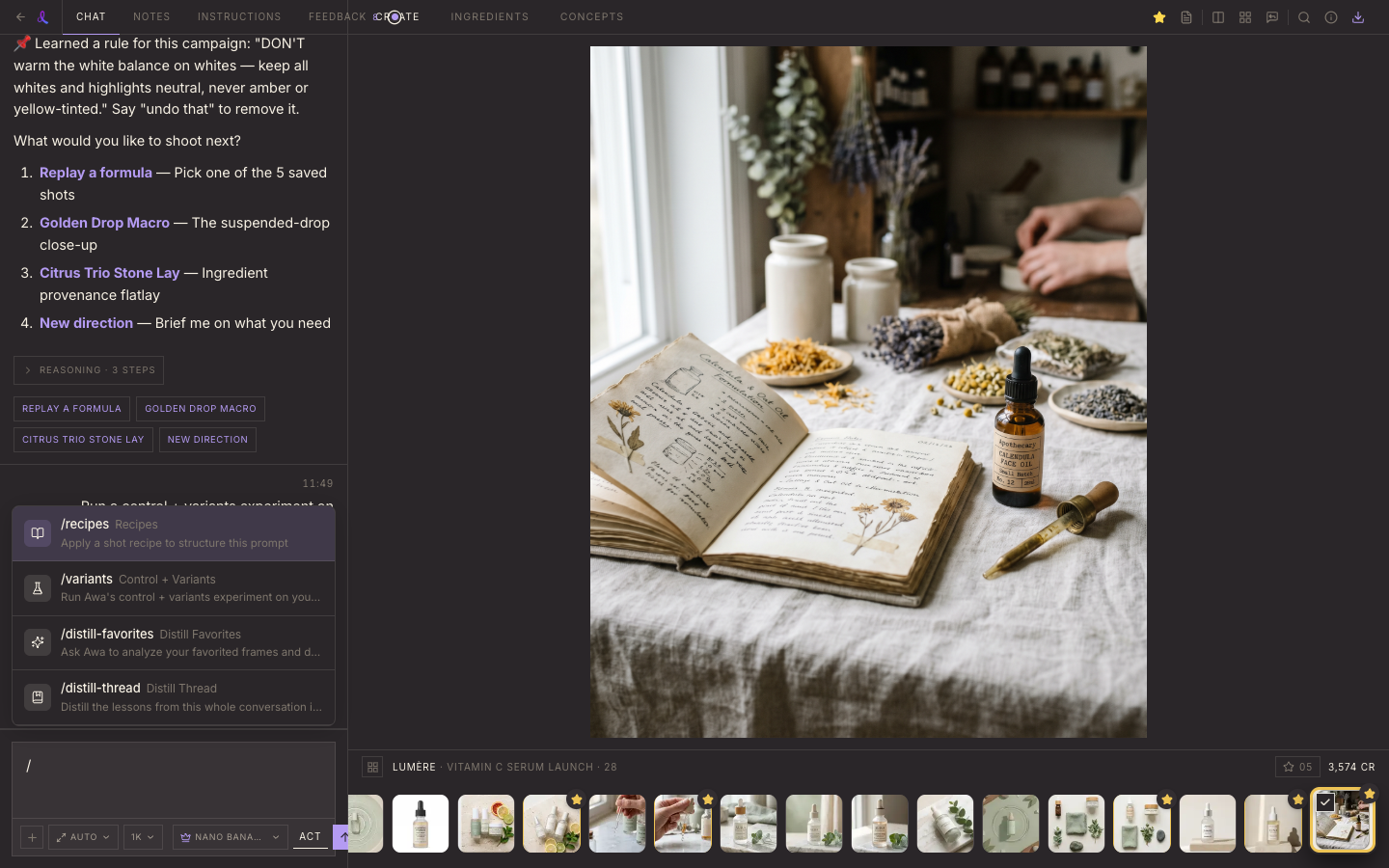Click the 11:49 message timestamp
This screenshot has height=868, width=1389.
pyautogui.click(x=317, y=483)
